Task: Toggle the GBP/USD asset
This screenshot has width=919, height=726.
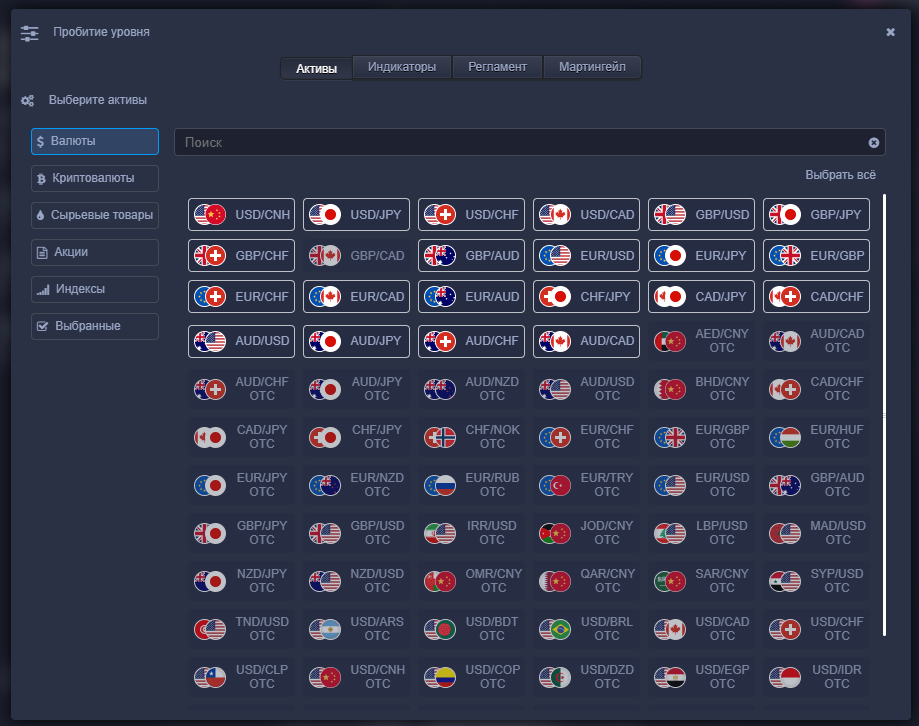Action: [702, 214]
